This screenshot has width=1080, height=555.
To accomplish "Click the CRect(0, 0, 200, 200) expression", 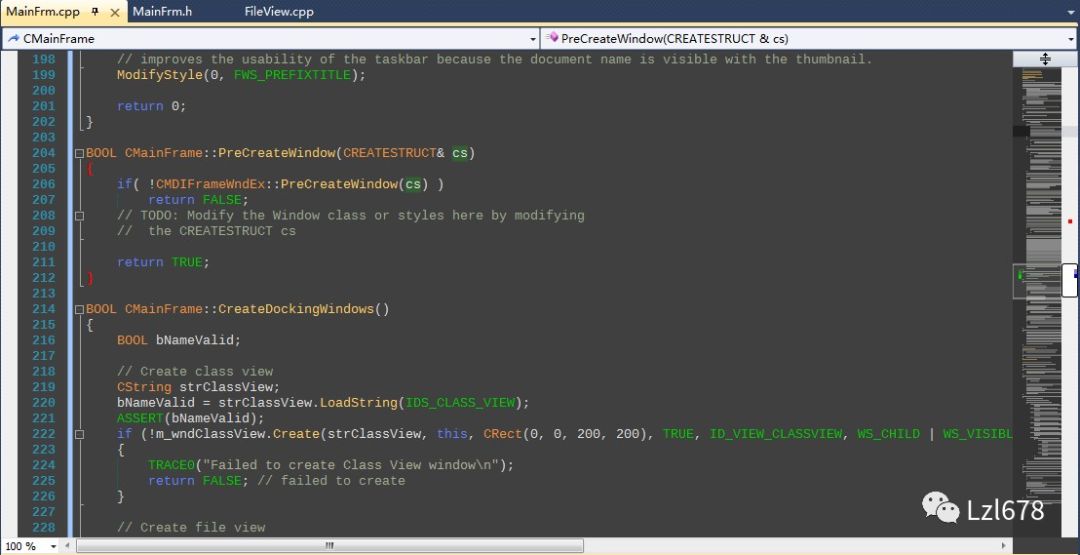I will (569, 434).
